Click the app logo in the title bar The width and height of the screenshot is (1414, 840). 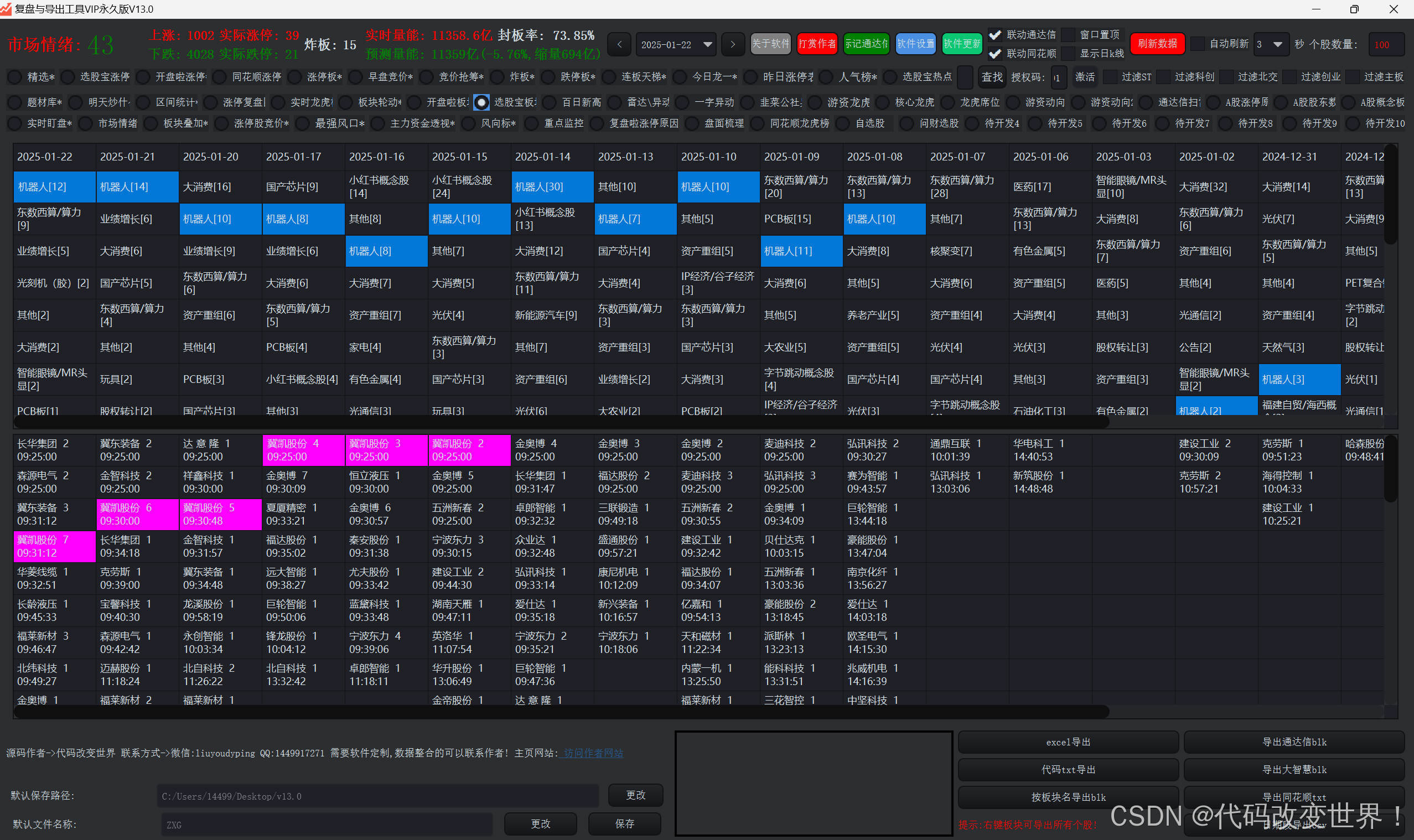click(6, 8)
